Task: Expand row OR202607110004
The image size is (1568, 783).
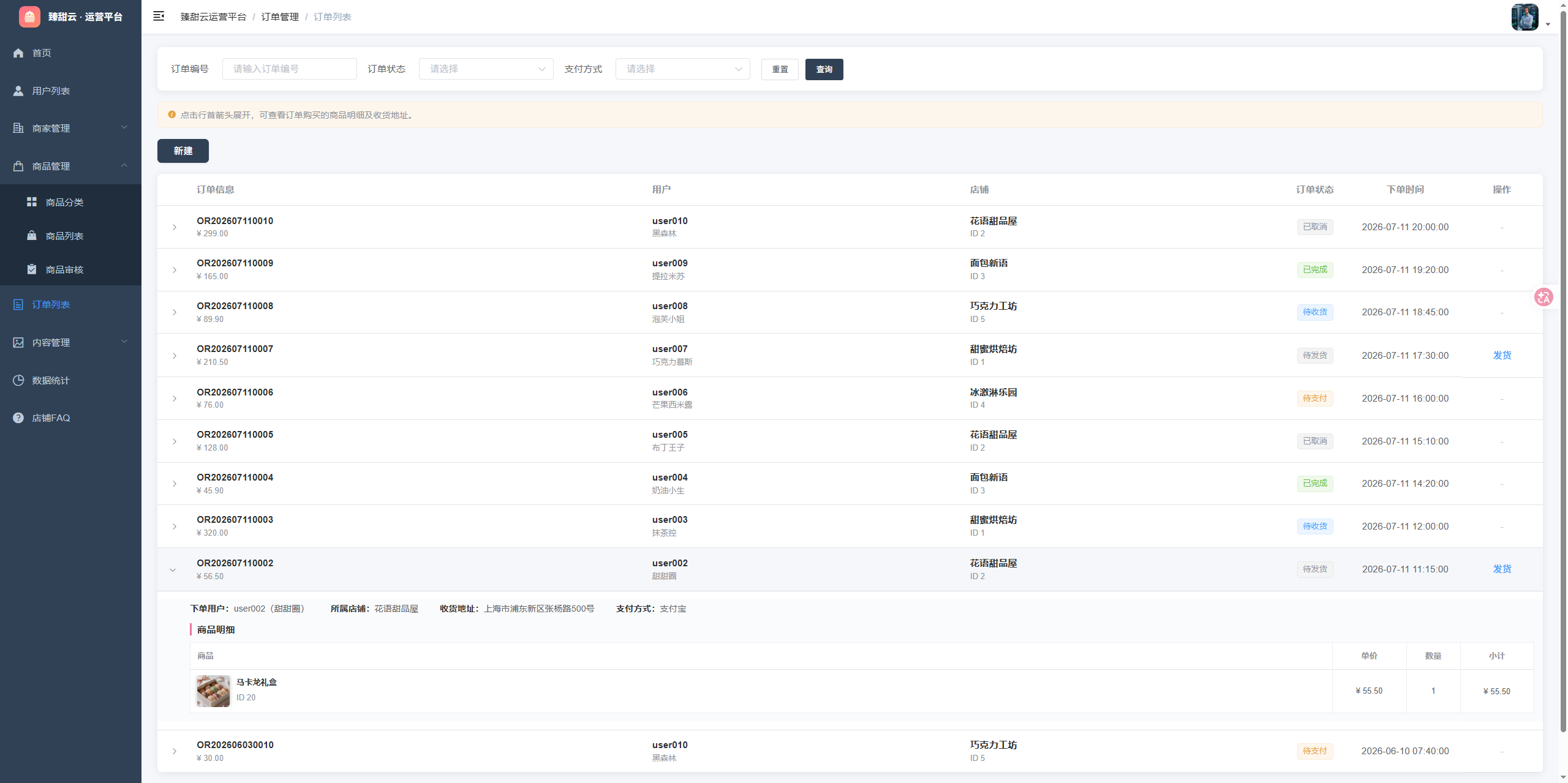Action: click(x=175, y=484)
